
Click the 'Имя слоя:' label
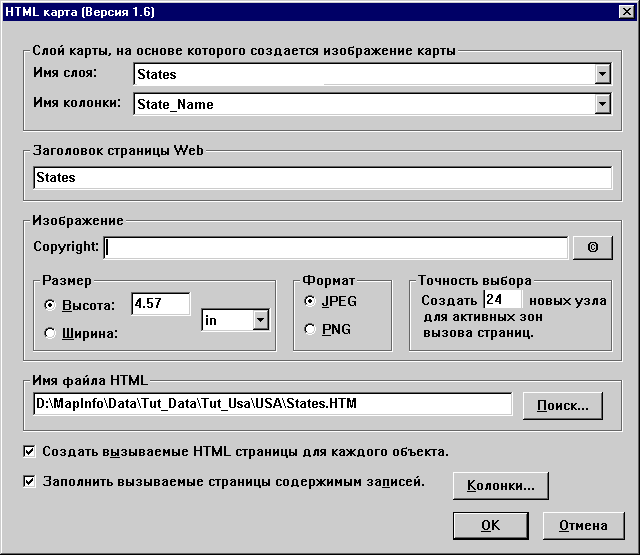(x=65, y=73)
